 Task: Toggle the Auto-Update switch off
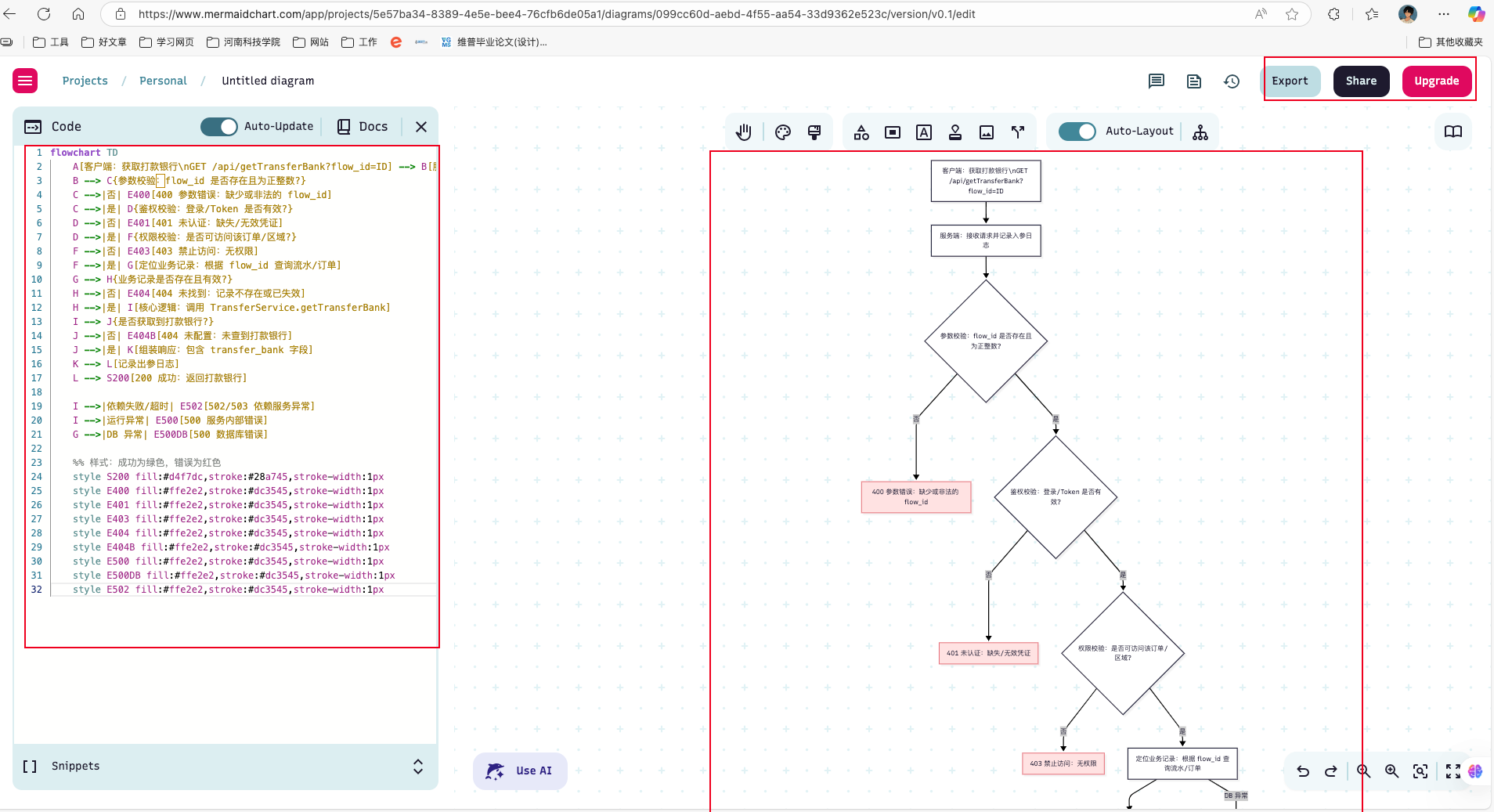(219, 127)
